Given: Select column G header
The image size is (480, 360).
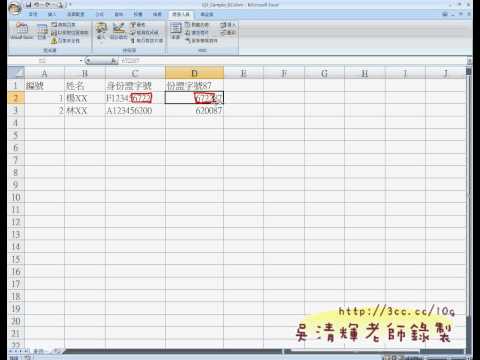Looking at the screenshot, I should pos(324,73).
